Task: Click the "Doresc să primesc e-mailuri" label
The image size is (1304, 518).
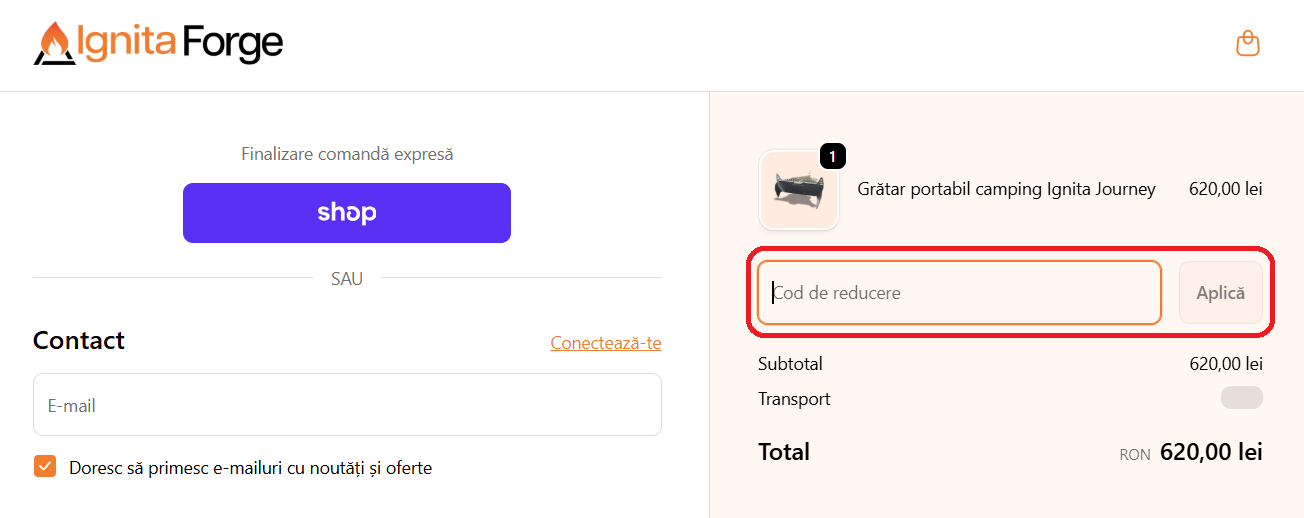Action: pos(250,468)
